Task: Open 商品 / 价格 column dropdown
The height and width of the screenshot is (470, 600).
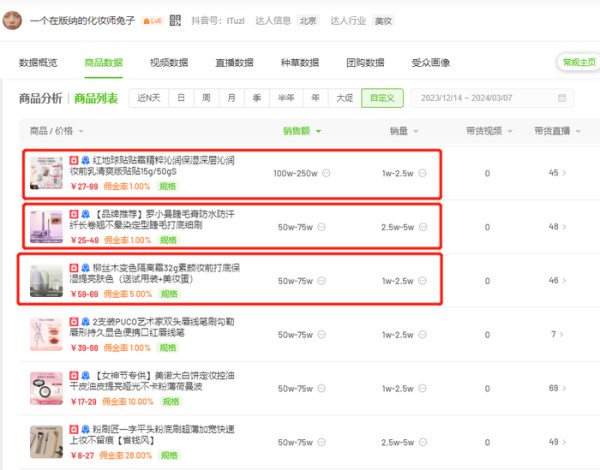Action: coord(57,131)
